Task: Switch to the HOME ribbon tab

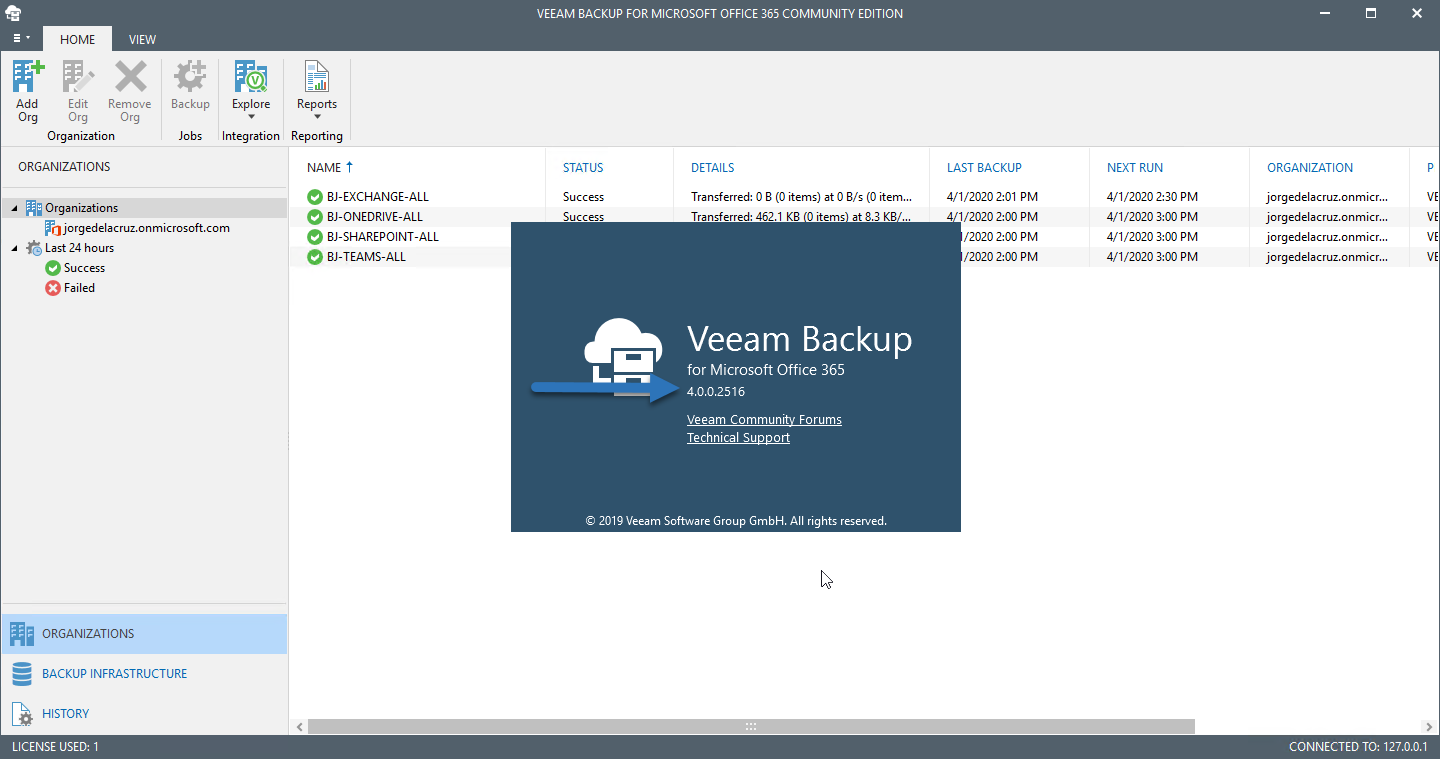Action: tap(77, 39)
